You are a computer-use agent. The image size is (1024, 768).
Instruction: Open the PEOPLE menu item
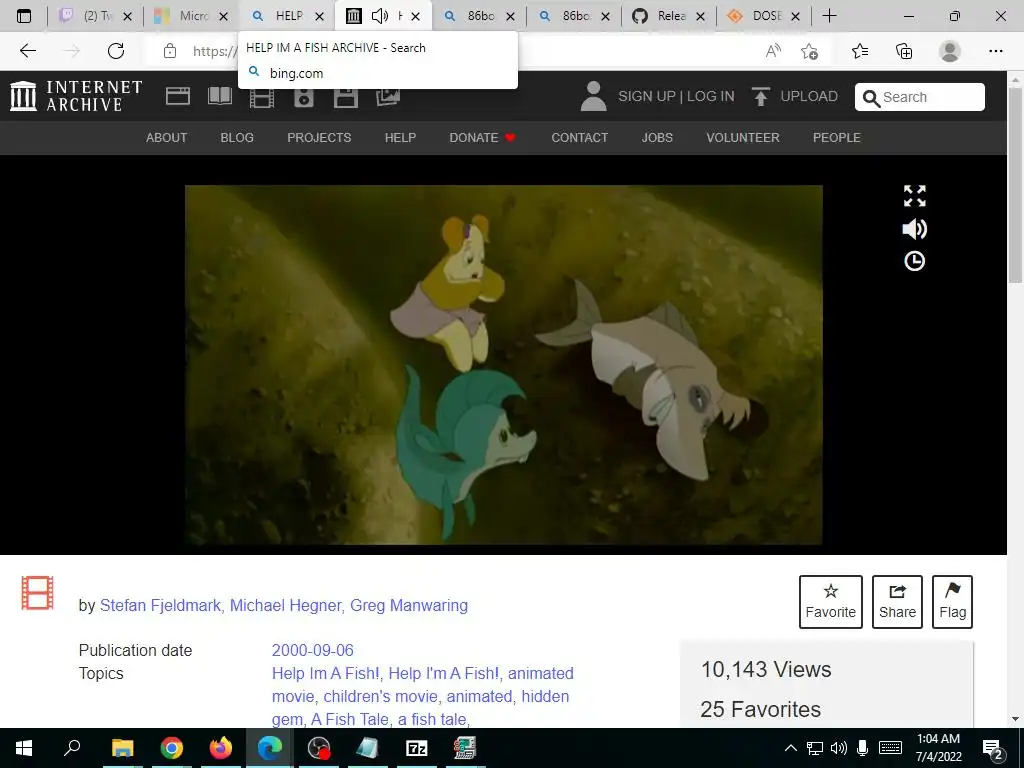(x=837, y=138)
